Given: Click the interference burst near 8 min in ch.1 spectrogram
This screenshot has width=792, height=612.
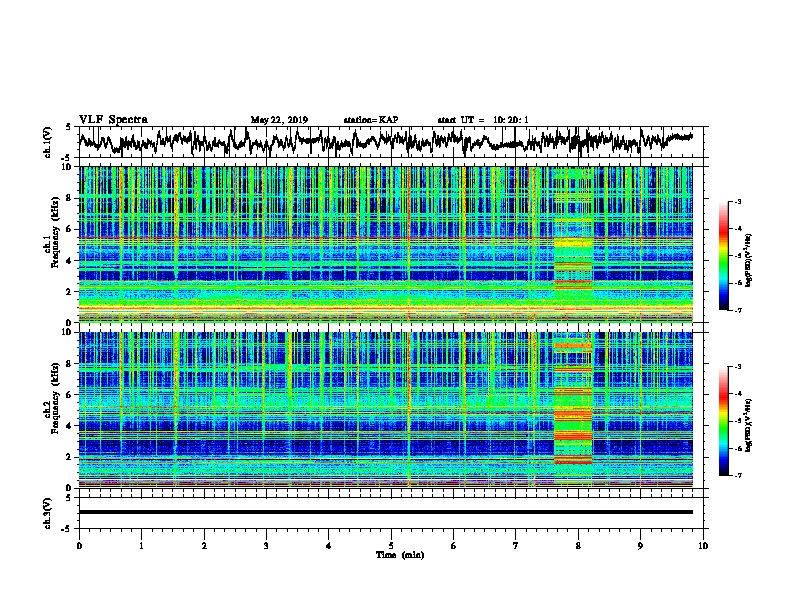Looking at the screenshot, I should click(x=573, y=244).
